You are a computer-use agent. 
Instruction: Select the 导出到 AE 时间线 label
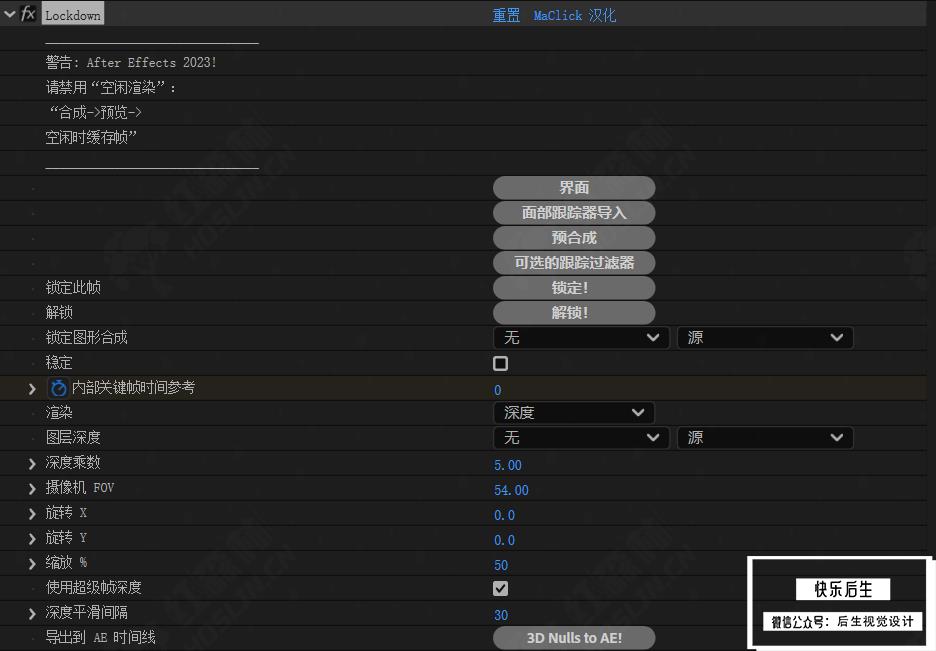100,638
